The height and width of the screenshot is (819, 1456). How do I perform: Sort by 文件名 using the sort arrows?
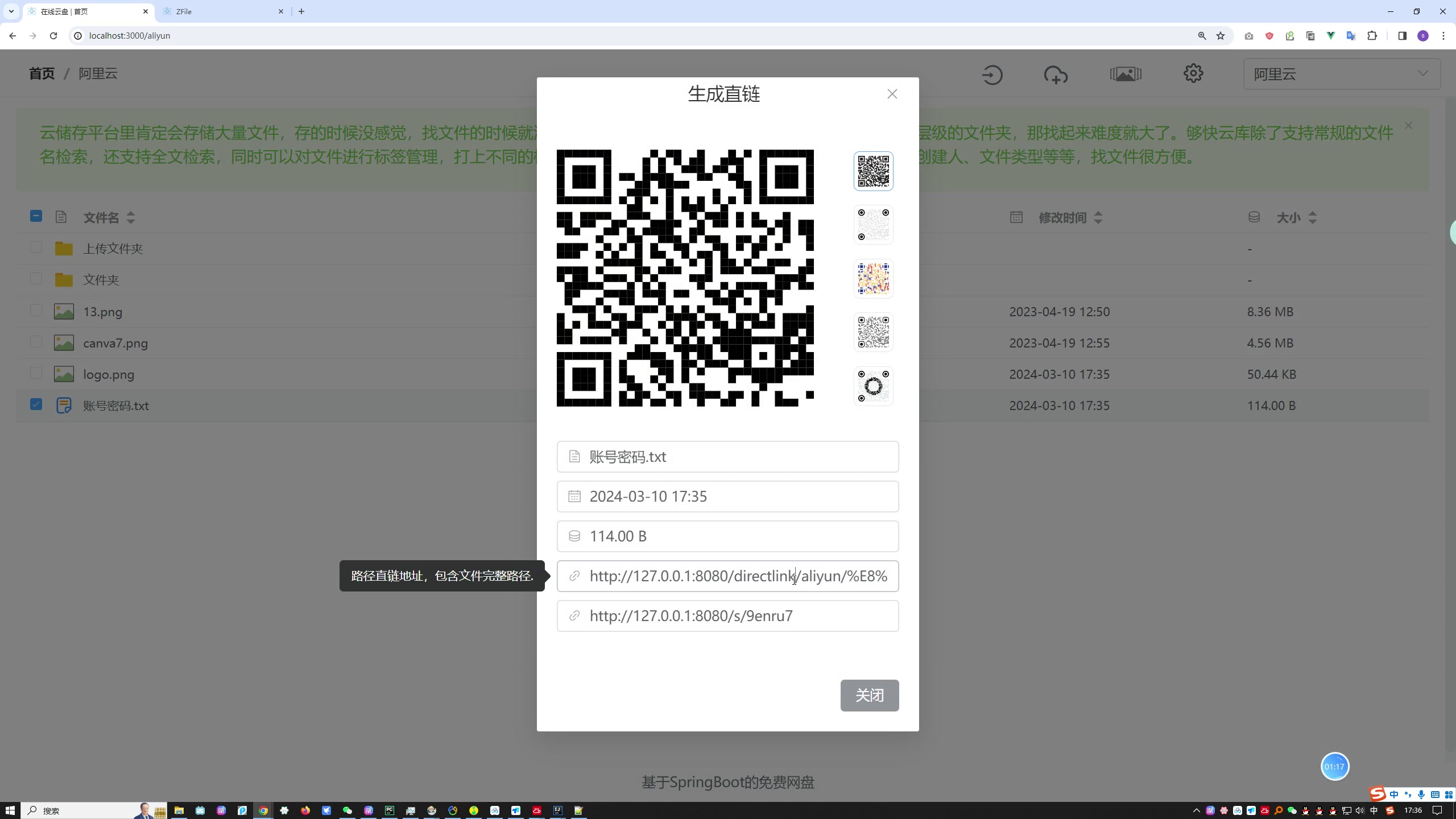click(131, 217)
